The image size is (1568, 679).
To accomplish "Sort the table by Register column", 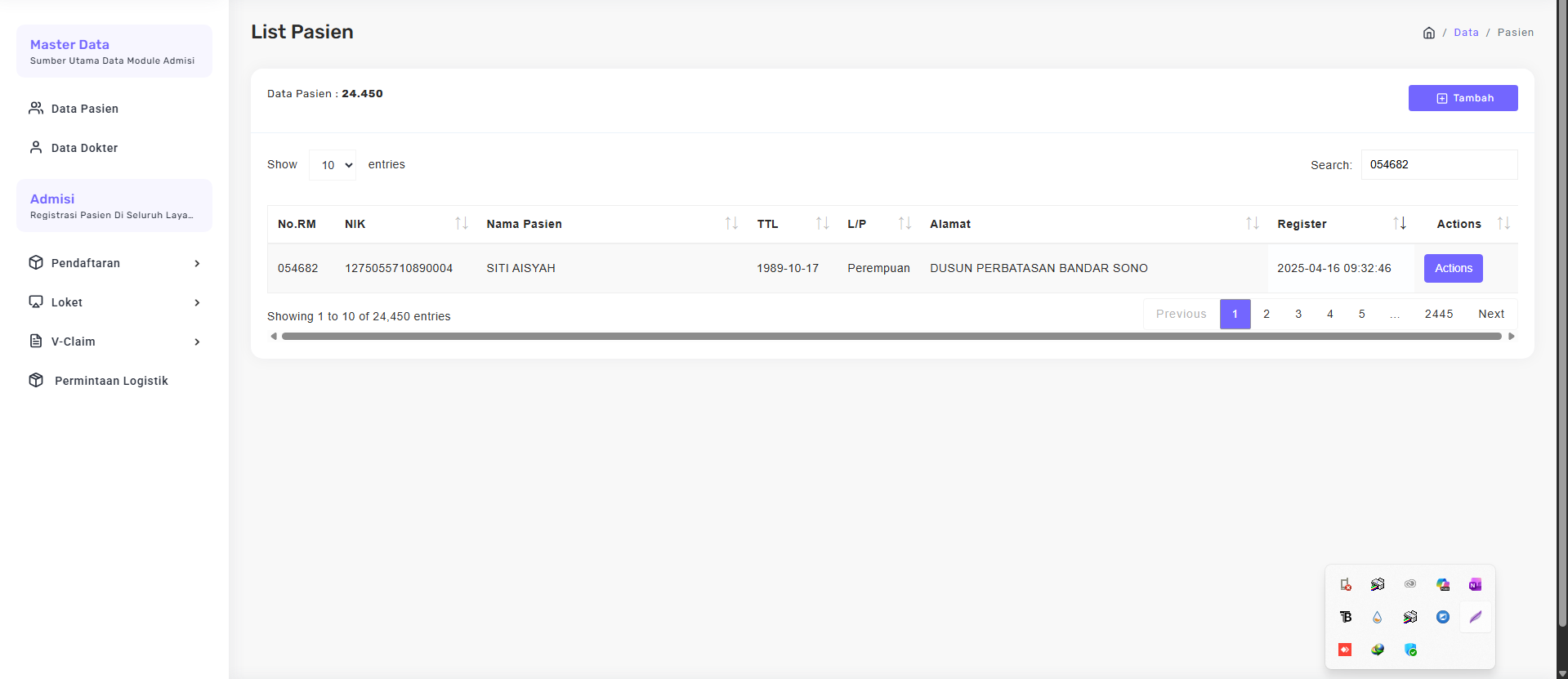I will tap(1400, 223).
